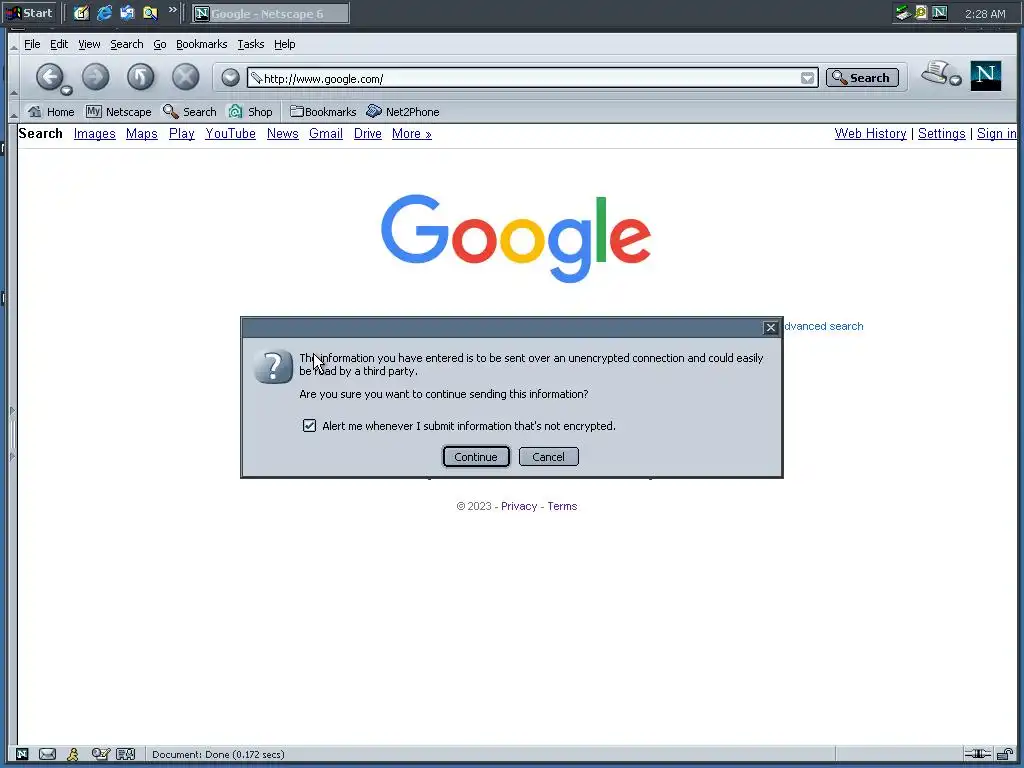The width and height of the screenshot is (1024, 768).
Task: Open the Bookmarks folder in personal toolbar
Action: (323, 112)
